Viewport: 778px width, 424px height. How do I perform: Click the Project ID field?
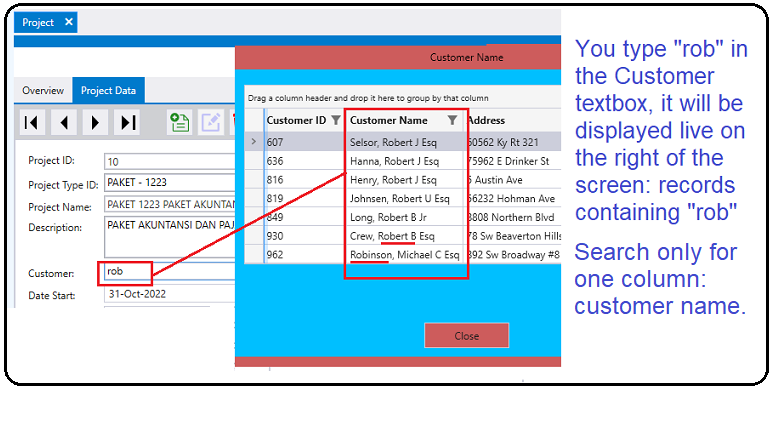(168, 162)
